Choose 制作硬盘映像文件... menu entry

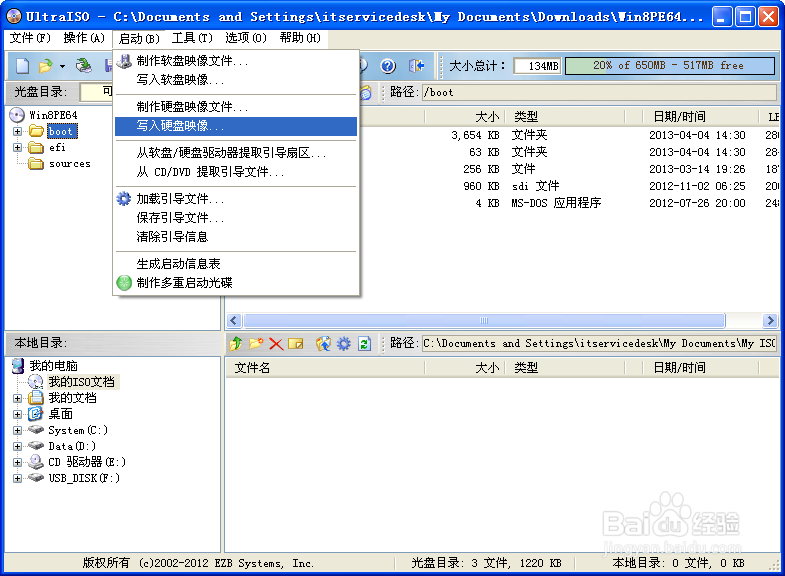[236, 107]
